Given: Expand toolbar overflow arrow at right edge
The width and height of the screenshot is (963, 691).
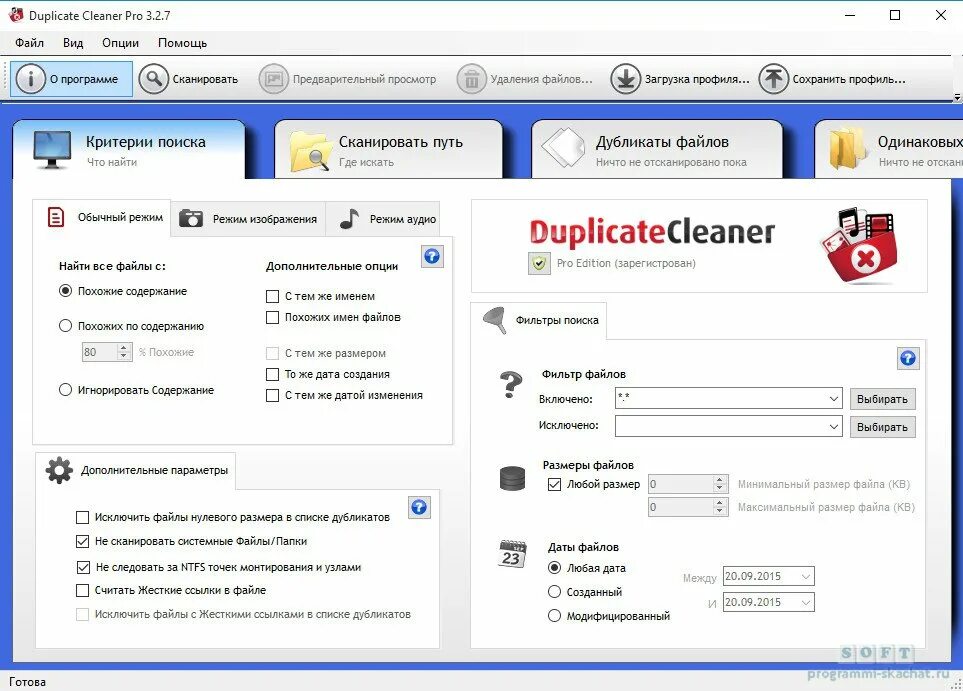Looking at the screenshot, I should [x=957, y=98].
